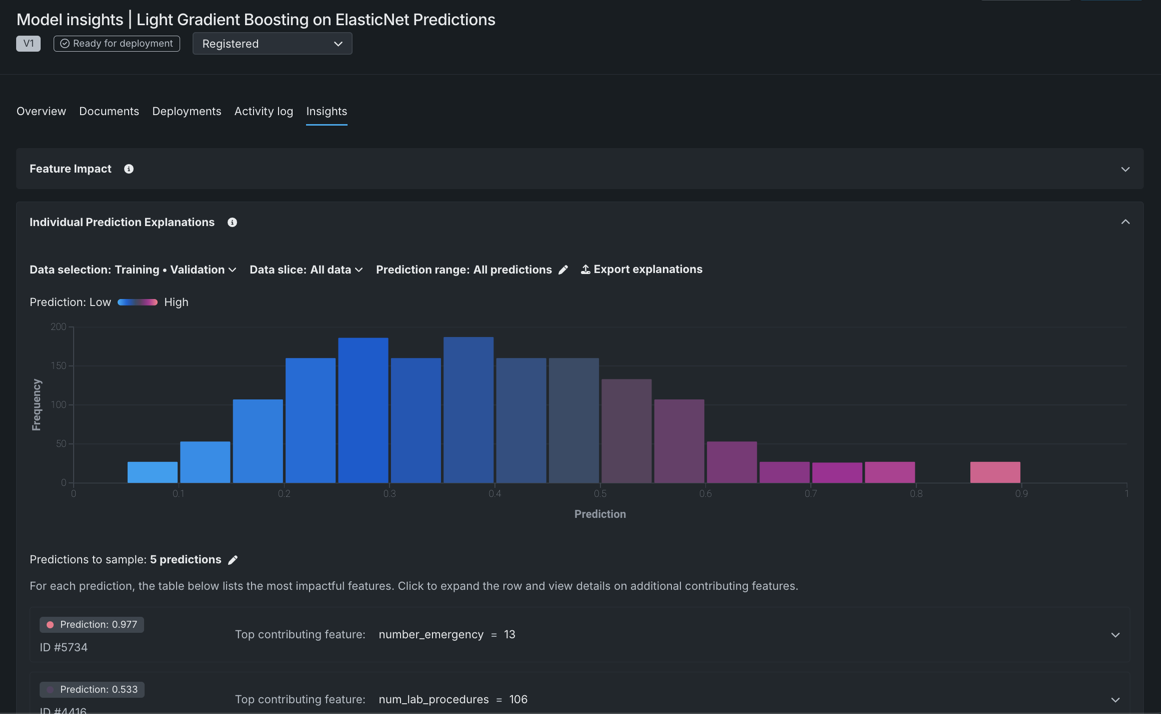
Task: Open the Data selection dropdown
Action: [133, 270]
